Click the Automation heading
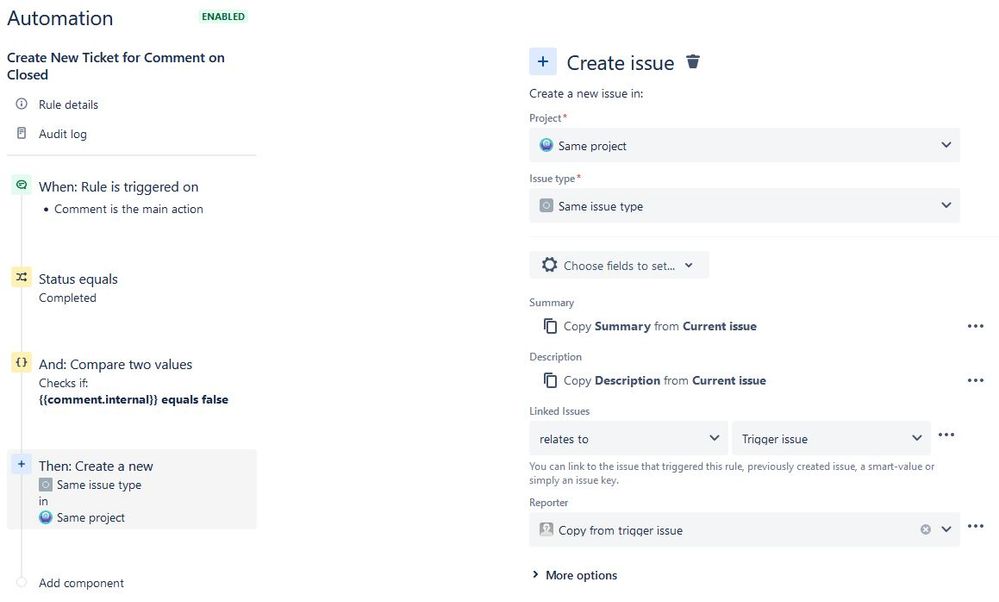This screenshot has height=602, width=999. (60, 18)
